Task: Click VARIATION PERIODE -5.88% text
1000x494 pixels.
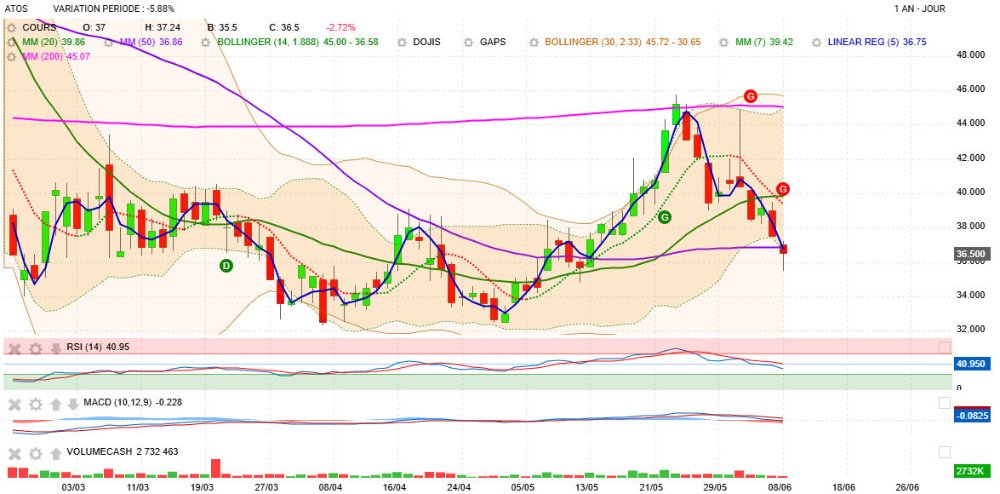Action: tap(114, 9)
